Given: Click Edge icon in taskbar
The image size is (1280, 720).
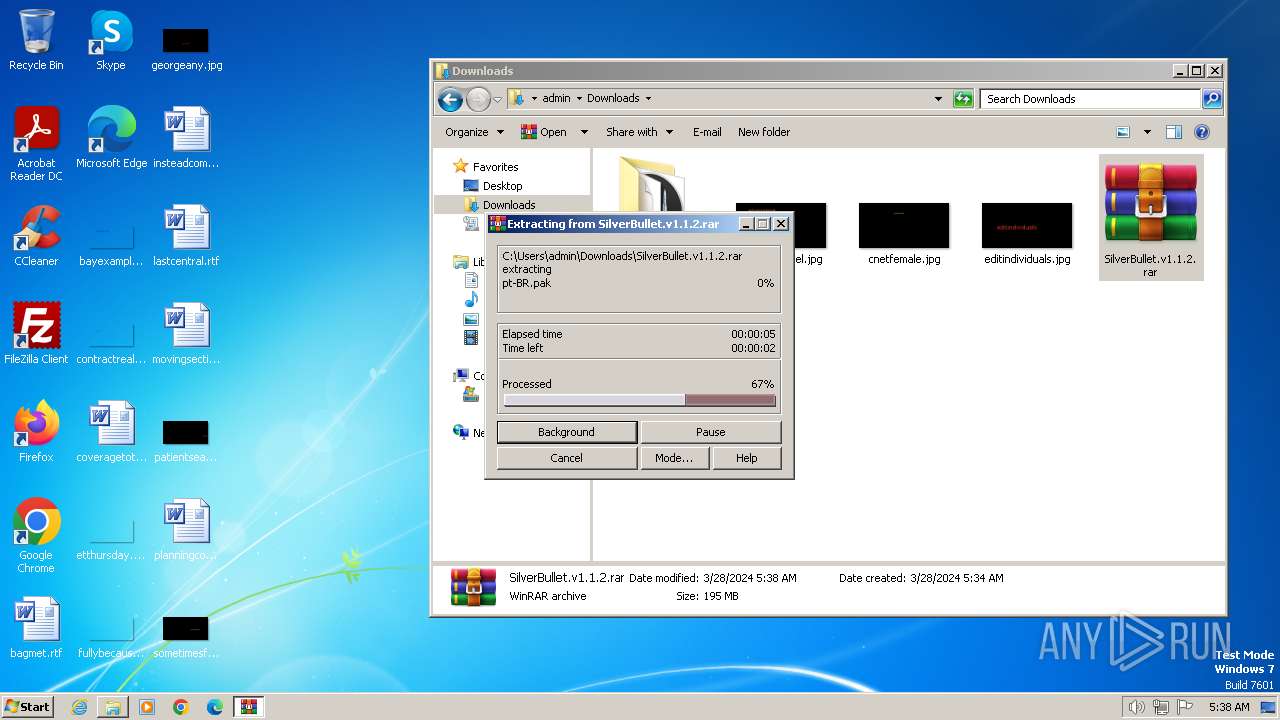Looking at the screenshot, I should point(215,707).
